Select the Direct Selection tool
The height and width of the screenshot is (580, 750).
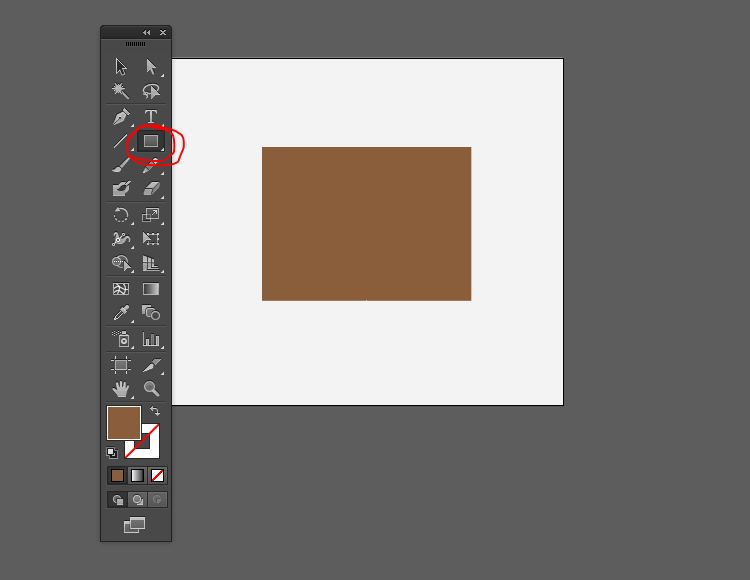click(x=151, y=66)
